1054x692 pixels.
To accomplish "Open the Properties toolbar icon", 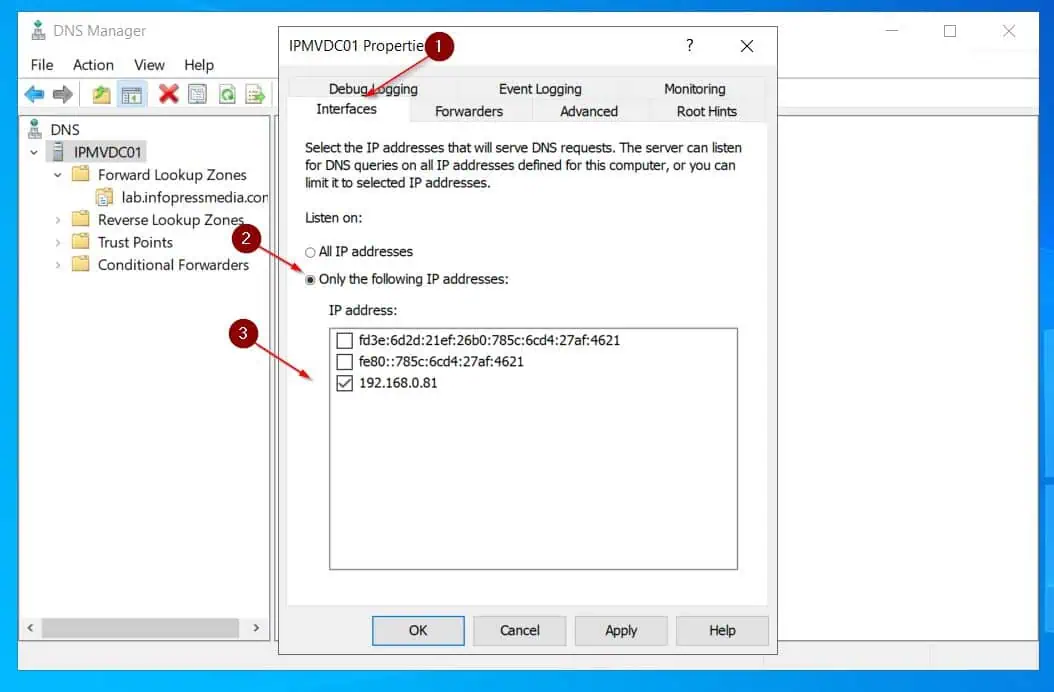I will coord(198,94).
